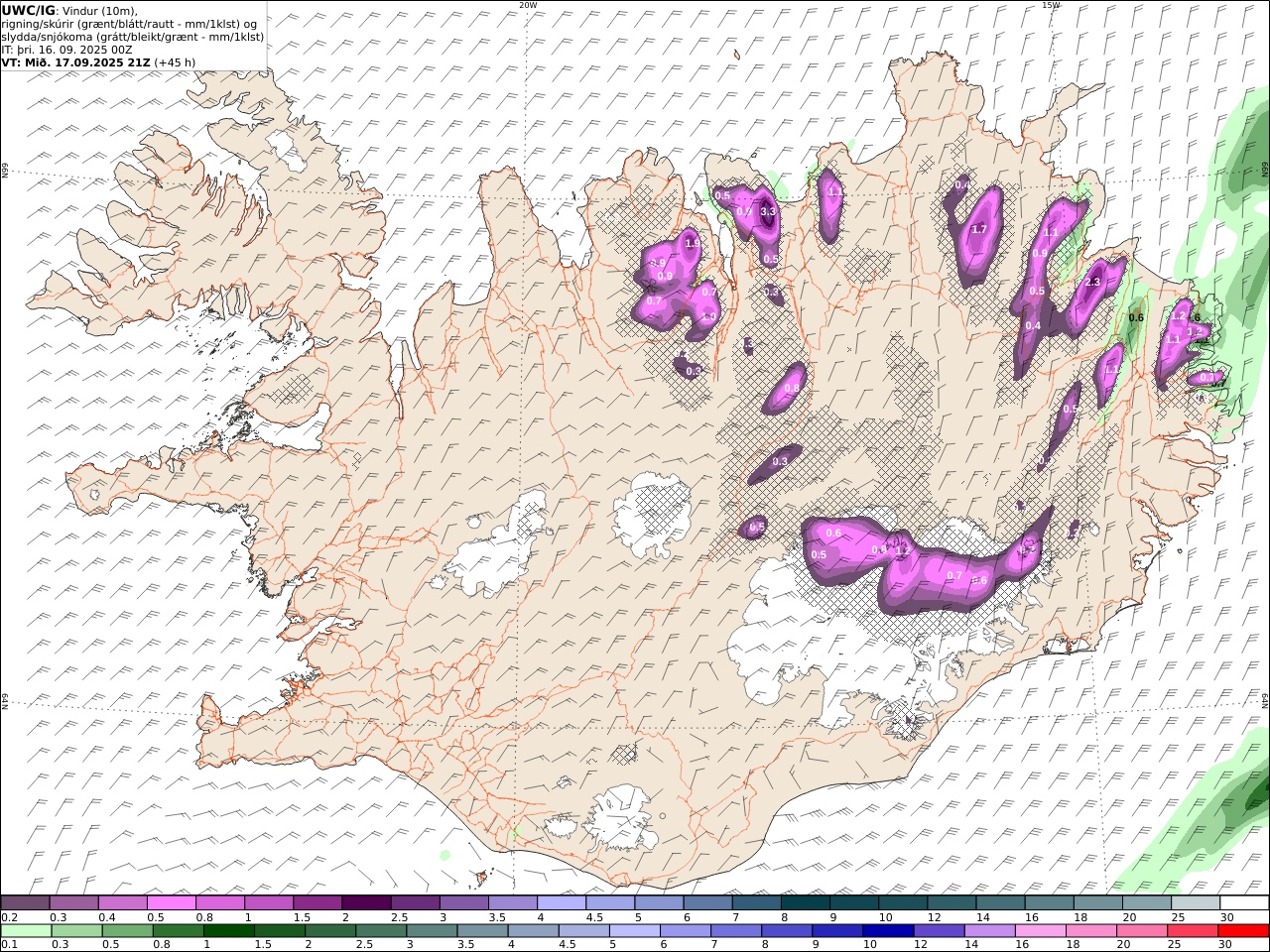Select the '1.7' precipitation value on the map
The image size is (1270, 952).
coord(979,229)
